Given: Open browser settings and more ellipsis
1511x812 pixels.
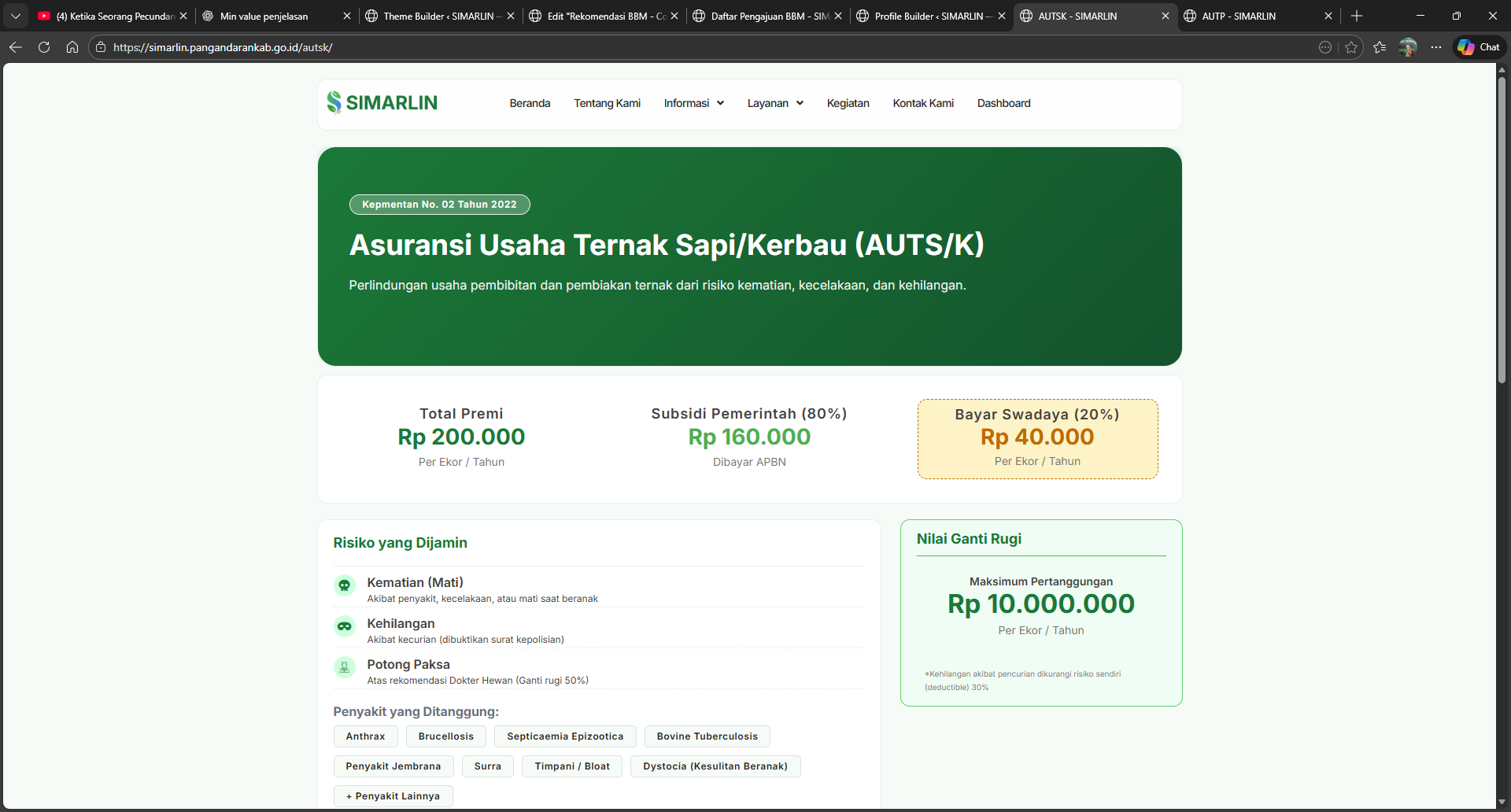Looking at the screenshot, I should pos(1436,47).
